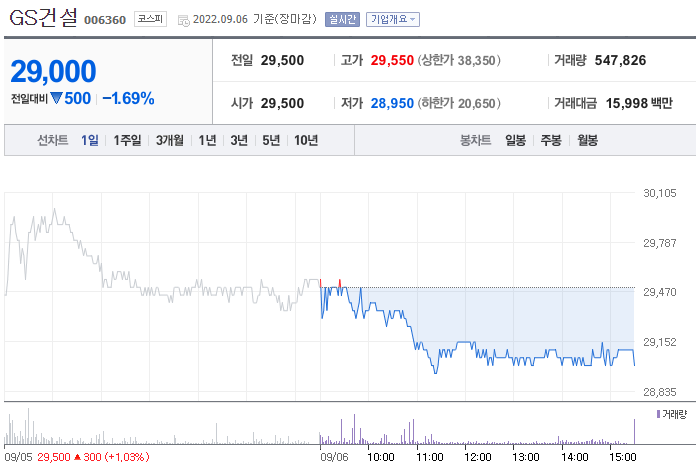
Task: Click the 고가 value 29,550
Action: coord(392,60)
